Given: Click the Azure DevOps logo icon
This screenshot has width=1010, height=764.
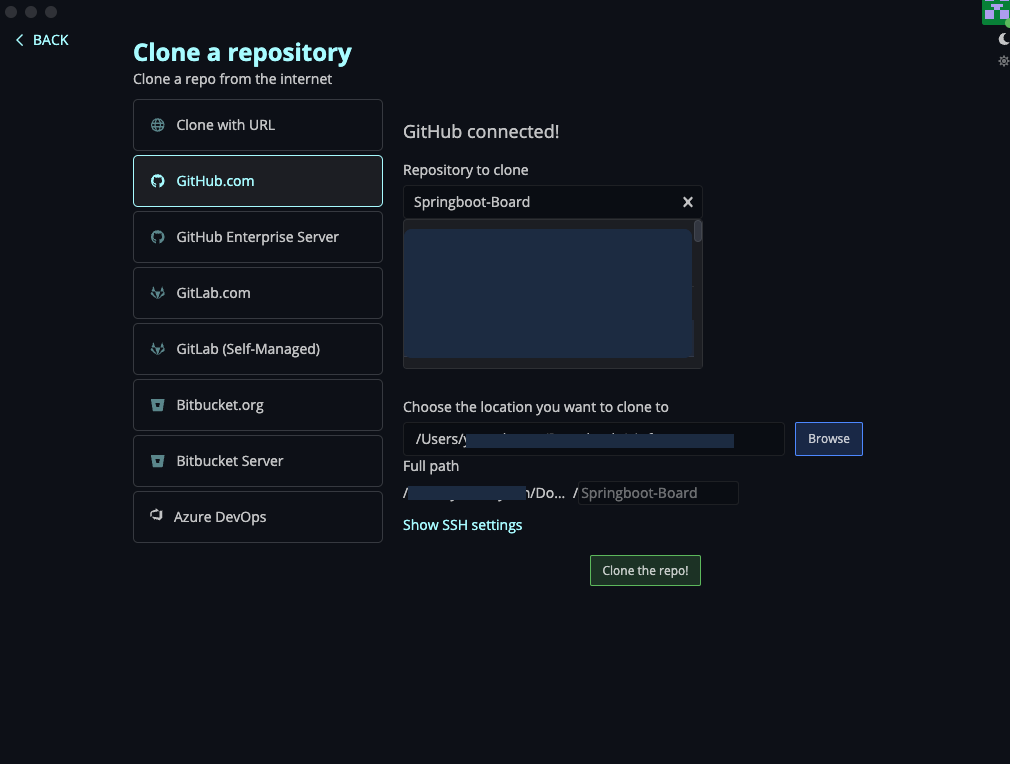Looking at the screenshot, I should click(156, 515).
